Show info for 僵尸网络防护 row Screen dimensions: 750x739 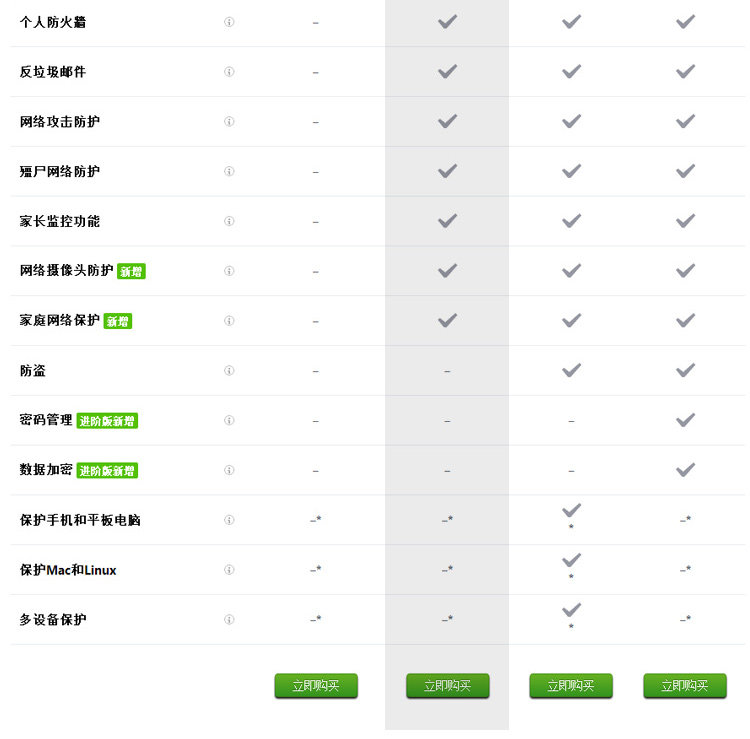[x=229, y=172]
